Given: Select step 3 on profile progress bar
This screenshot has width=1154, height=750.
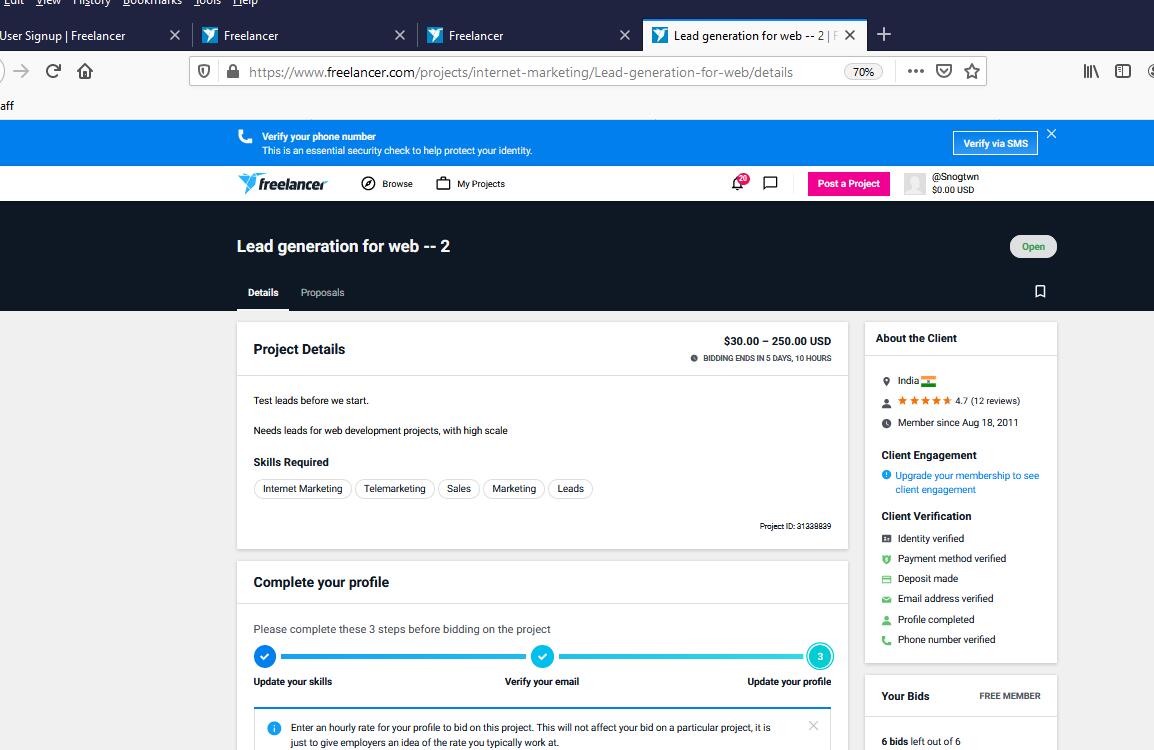Looking at the screenshot, I should click(x=819, y=657).
